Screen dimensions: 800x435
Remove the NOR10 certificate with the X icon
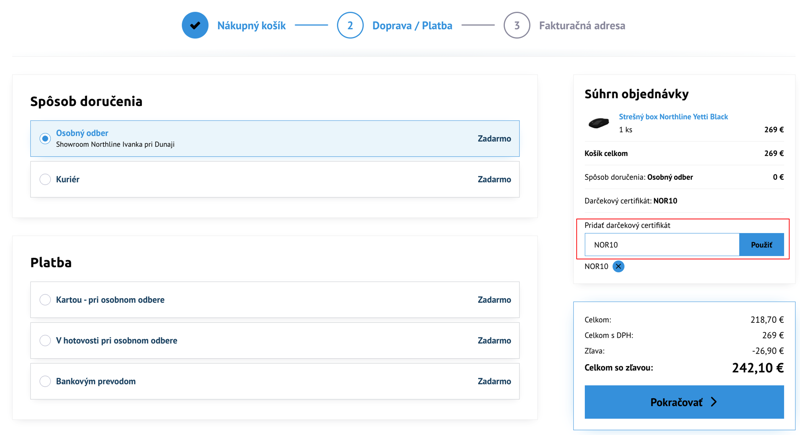pyautogui.click(x=618, y=266)
